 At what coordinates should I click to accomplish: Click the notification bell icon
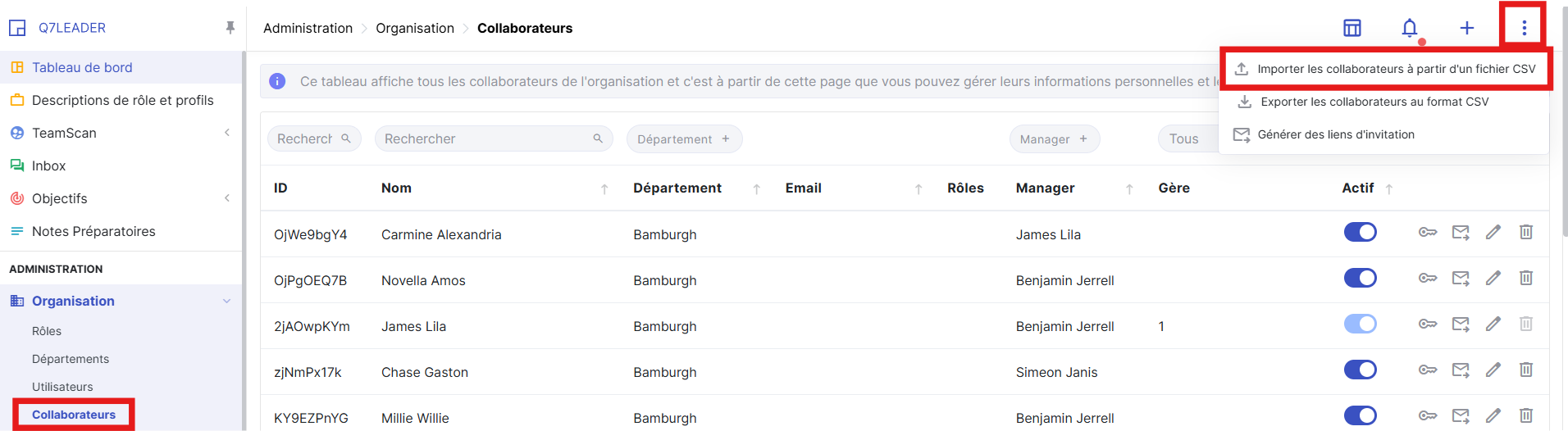(1409, 29)
